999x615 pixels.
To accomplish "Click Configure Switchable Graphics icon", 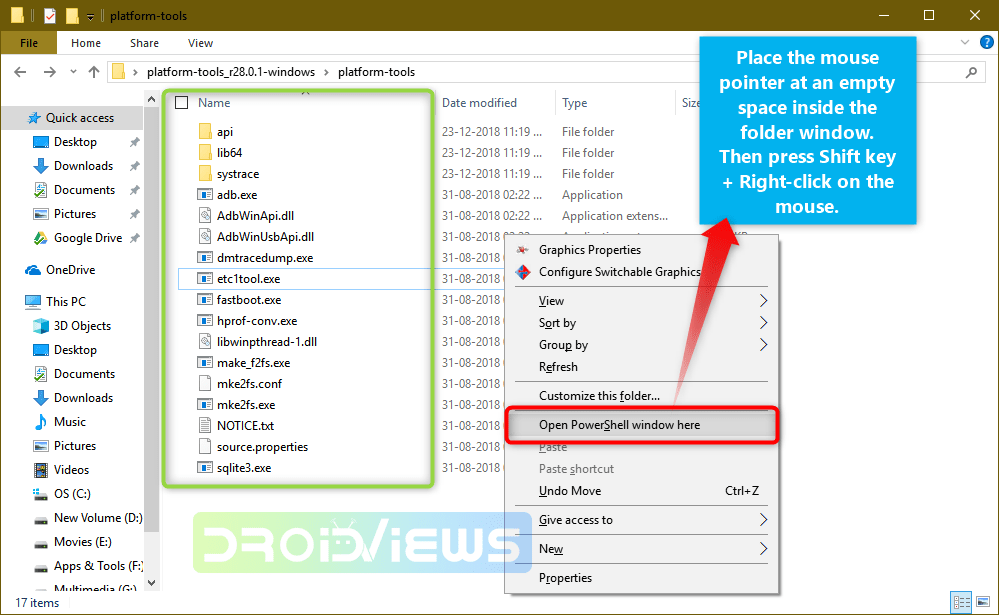I will 523,272.
